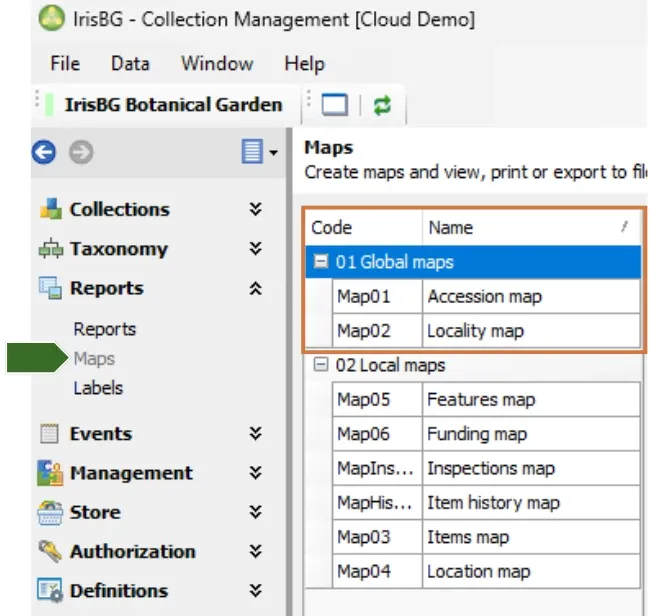The height and width of the screenshot is (616, 650).
Task: Click the MapIns... code cell
Action: point(377,468)
